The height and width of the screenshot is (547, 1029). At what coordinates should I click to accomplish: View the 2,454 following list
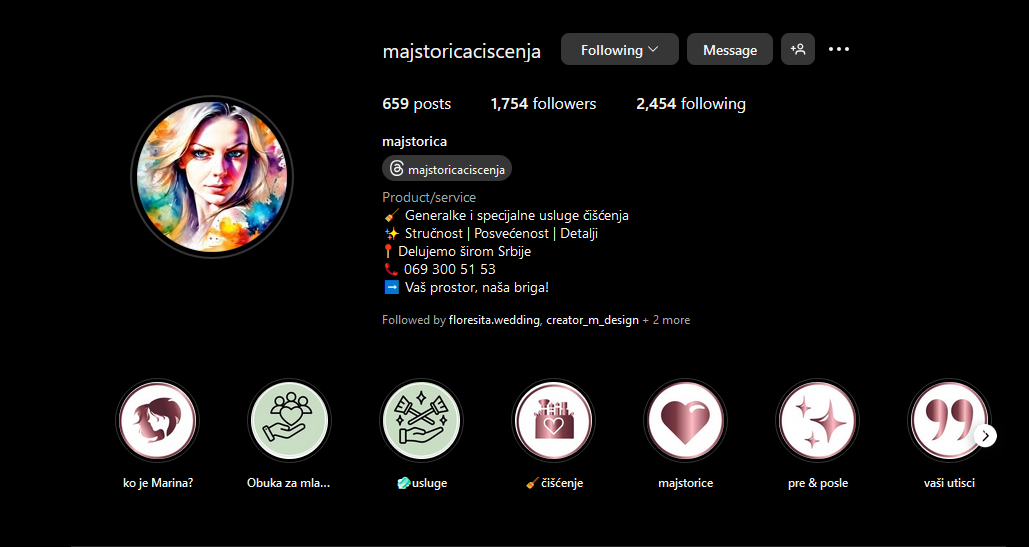[690, 104]
